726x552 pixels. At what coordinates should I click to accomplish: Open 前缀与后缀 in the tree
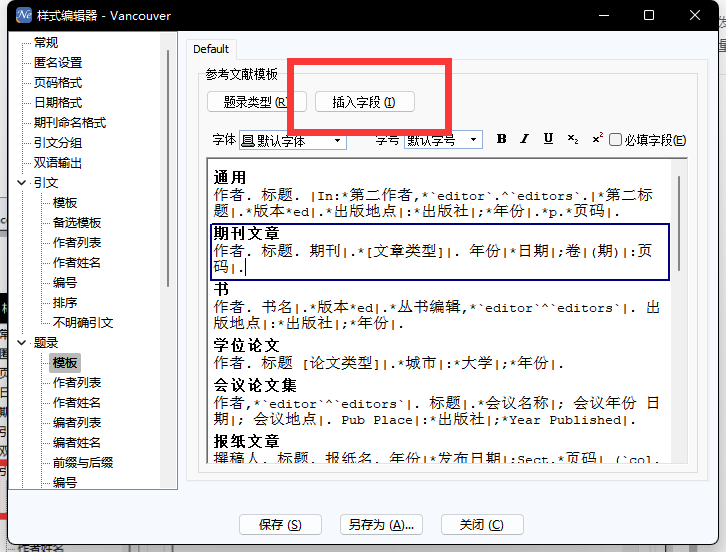83,462
